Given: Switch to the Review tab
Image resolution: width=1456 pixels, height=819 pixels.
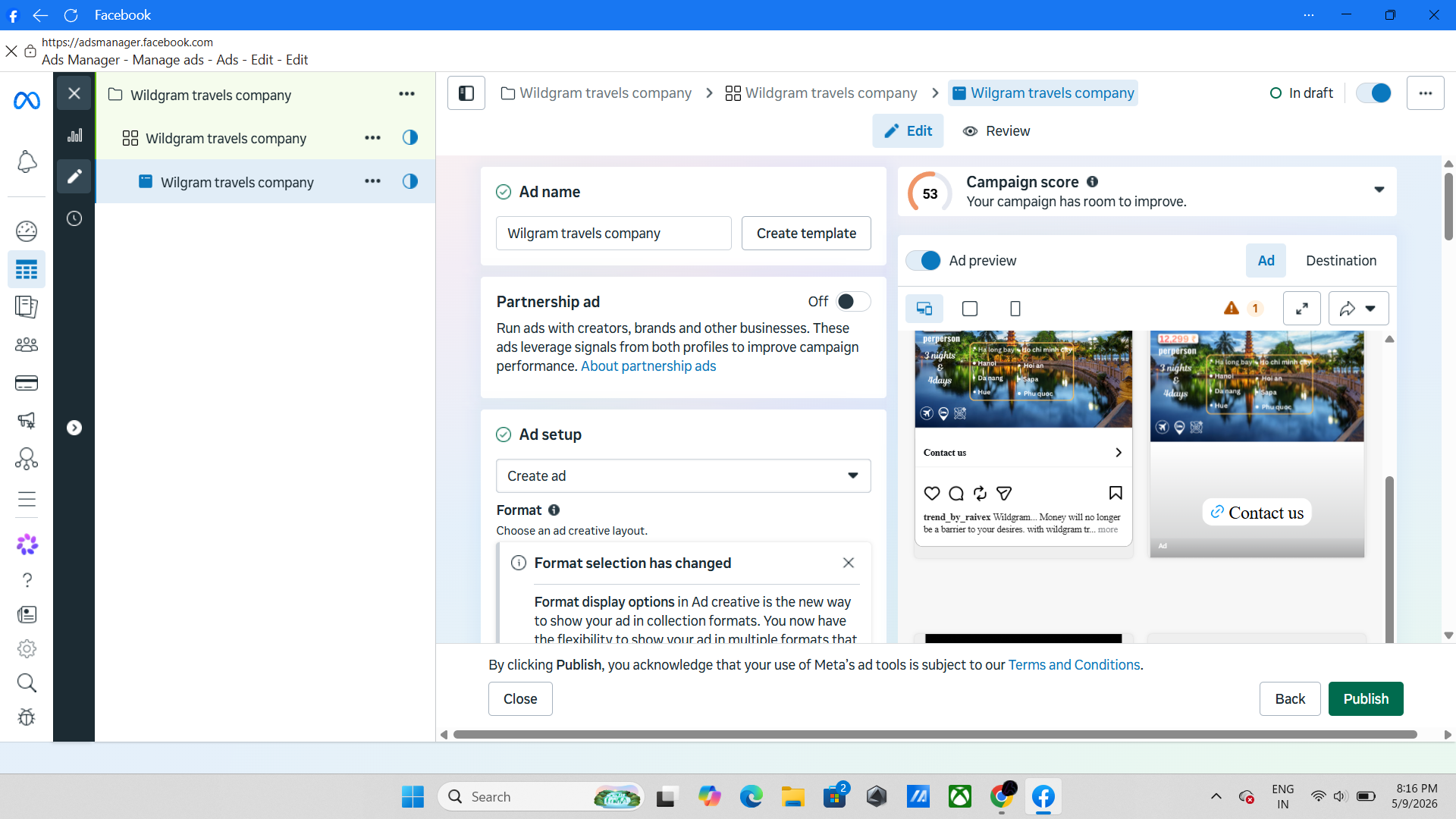Looking at the screenshot, I should 996,131.
